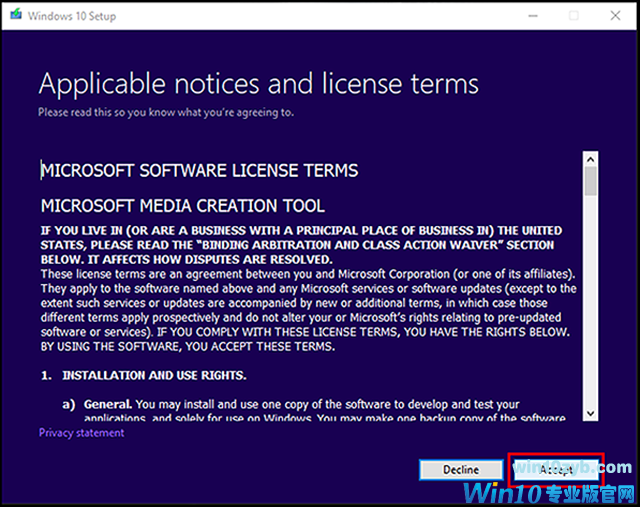Select the "INSTALLATION AND USE RIGHTS" section heading

tap(154, 375)
